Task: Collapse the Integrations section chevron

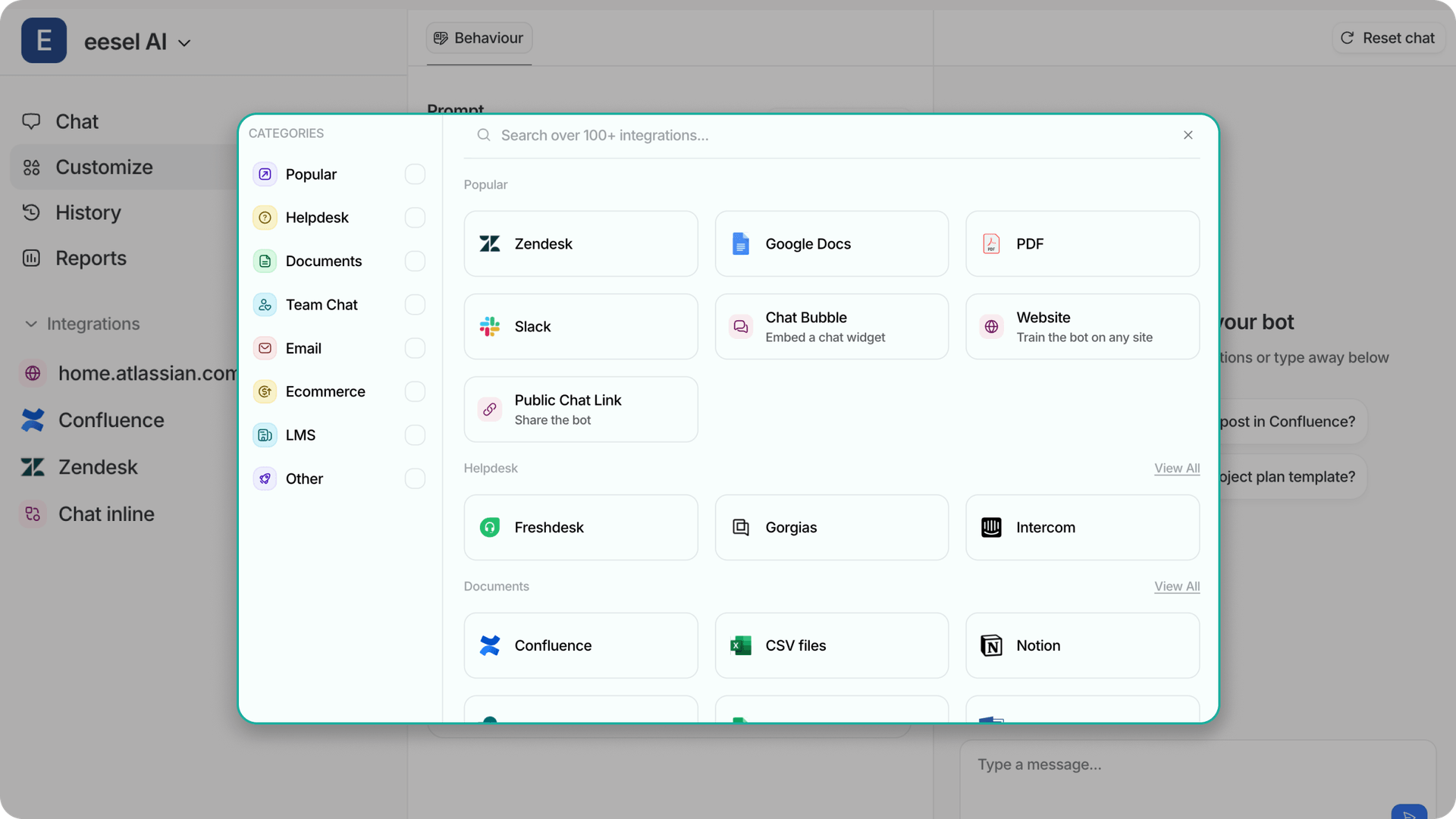Action: point(31,324)
